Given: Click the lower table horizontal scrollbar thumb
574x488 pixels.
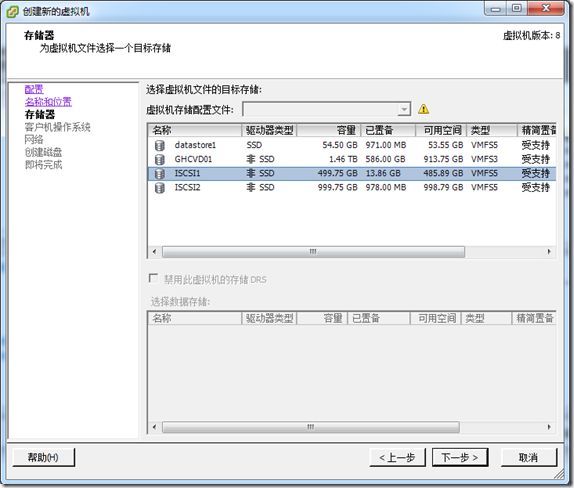Looking at the screenshot, I should pyautogui.click(x=311, y=427).
